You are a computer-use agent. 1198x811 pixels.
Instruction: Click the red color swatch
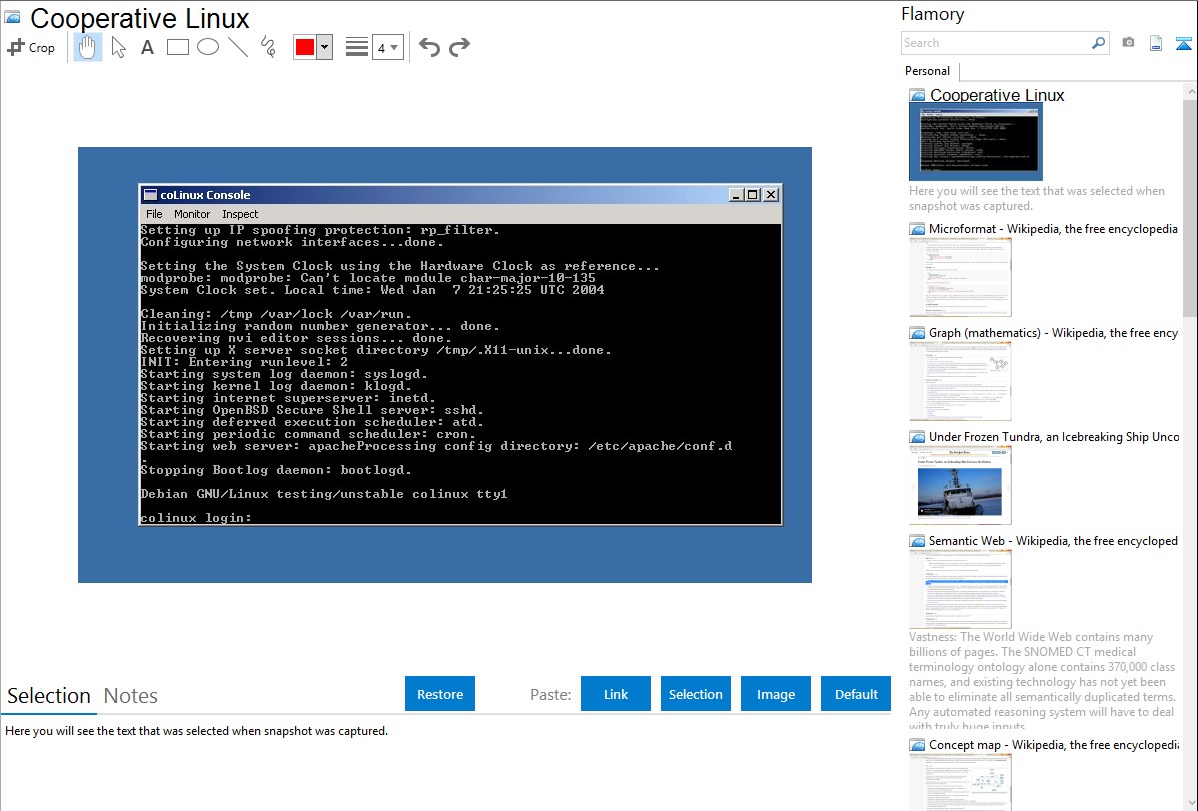305,47
